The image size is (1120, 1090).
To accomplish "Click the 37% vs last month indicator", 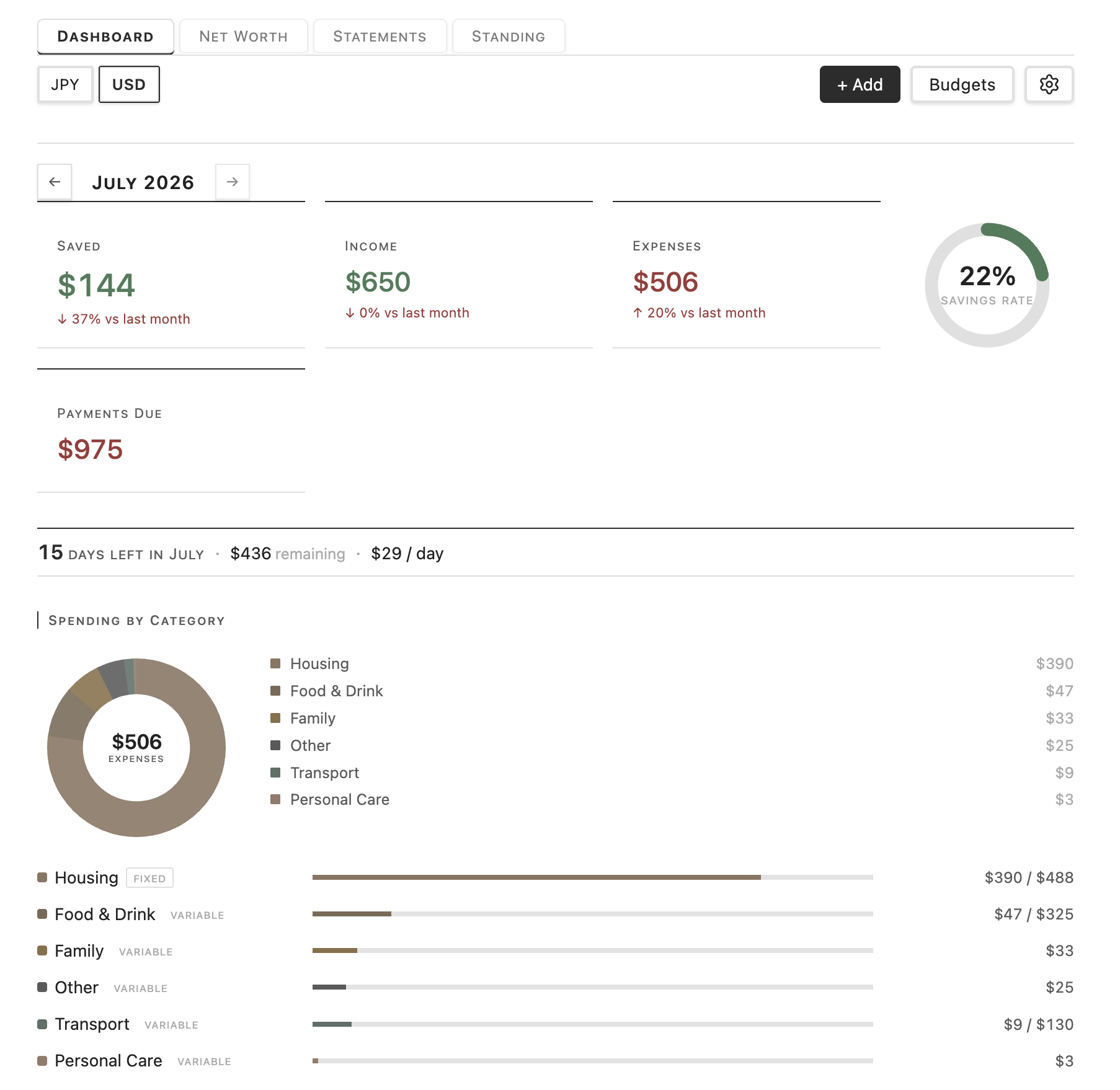I will pos(124,319).
